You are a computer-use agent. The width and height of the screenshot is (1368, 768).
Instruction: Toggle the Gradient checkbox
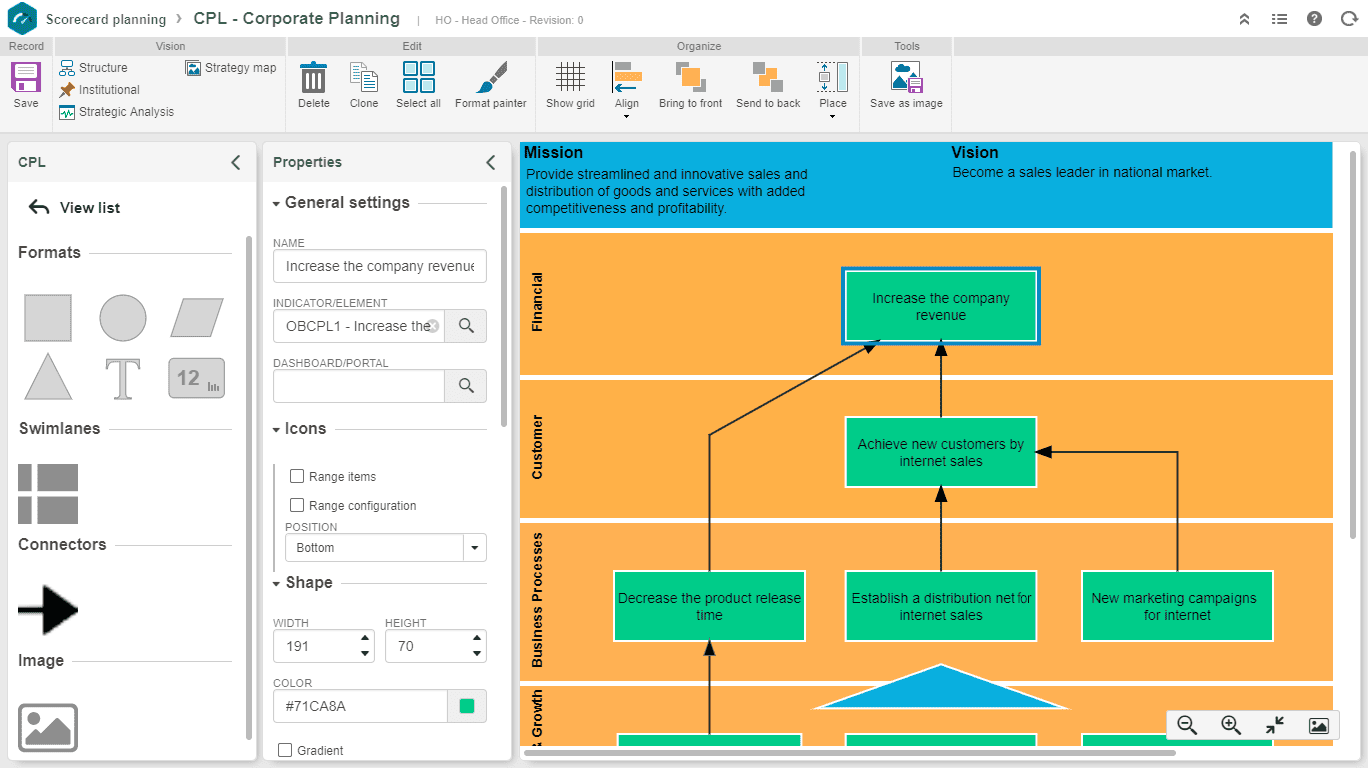[x=285, y=750]
